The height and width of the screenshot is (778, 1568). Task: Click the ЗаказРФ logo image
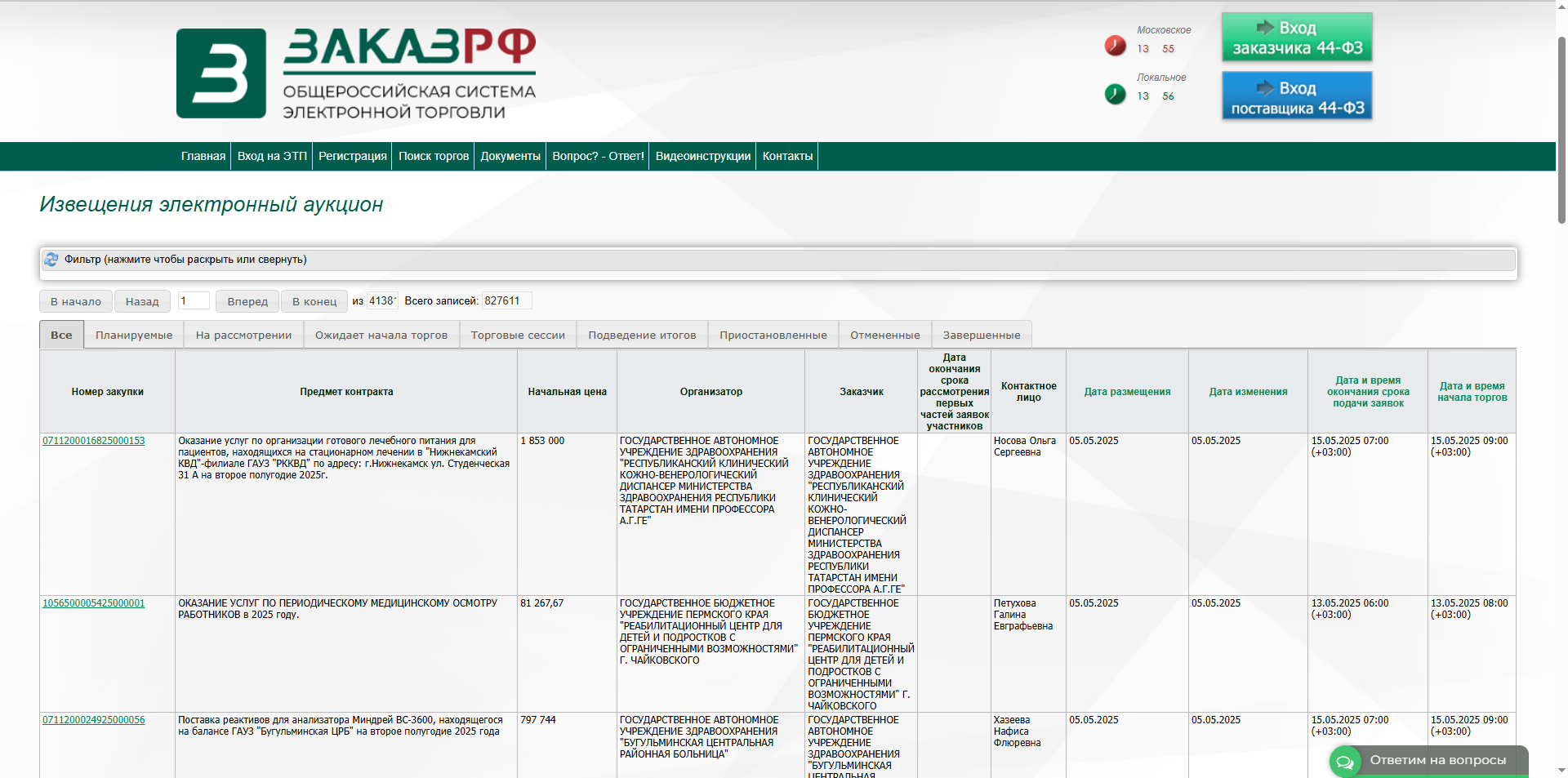pos(356,73)
